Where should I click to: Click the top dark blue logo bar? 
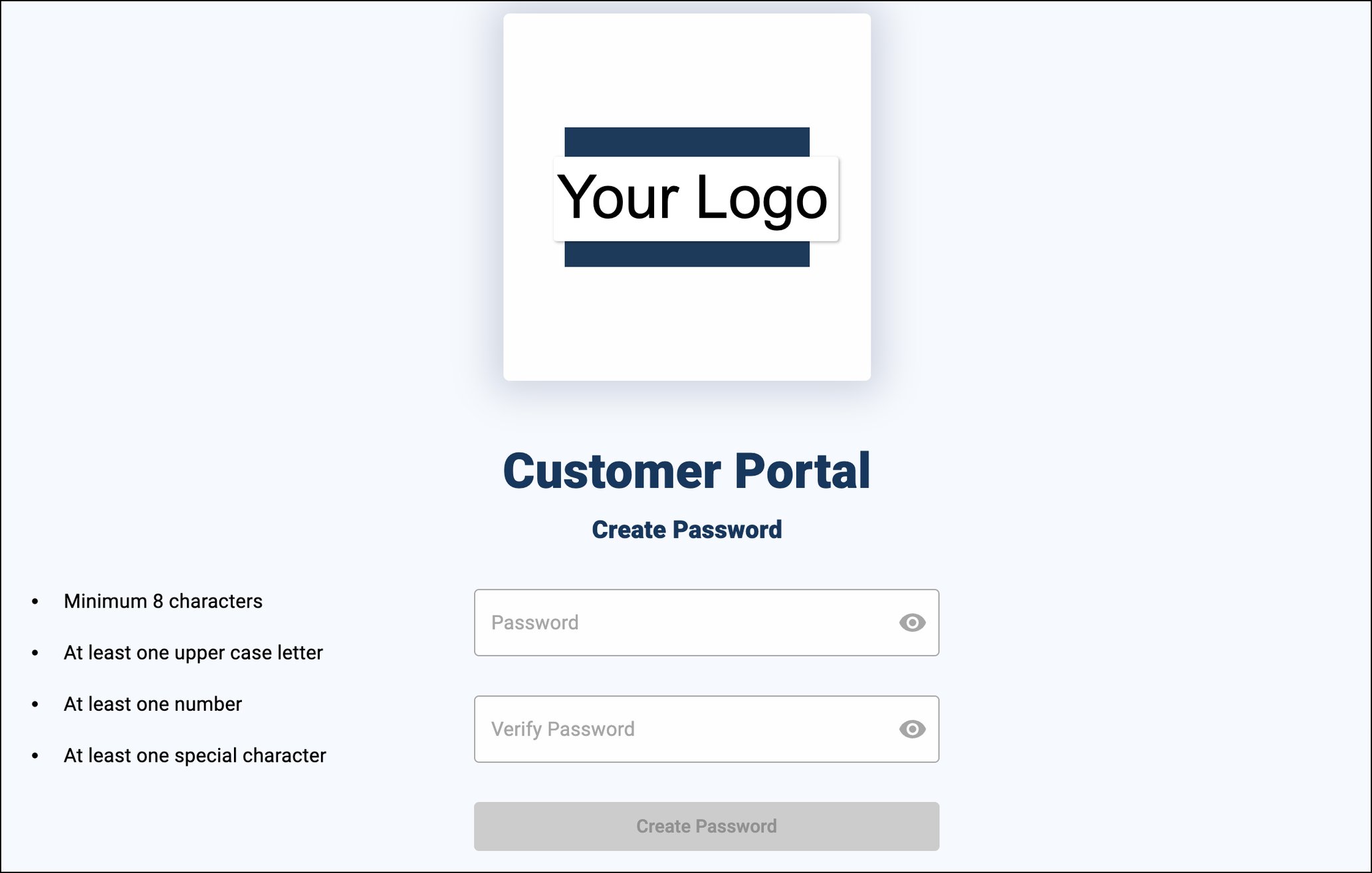687,142
